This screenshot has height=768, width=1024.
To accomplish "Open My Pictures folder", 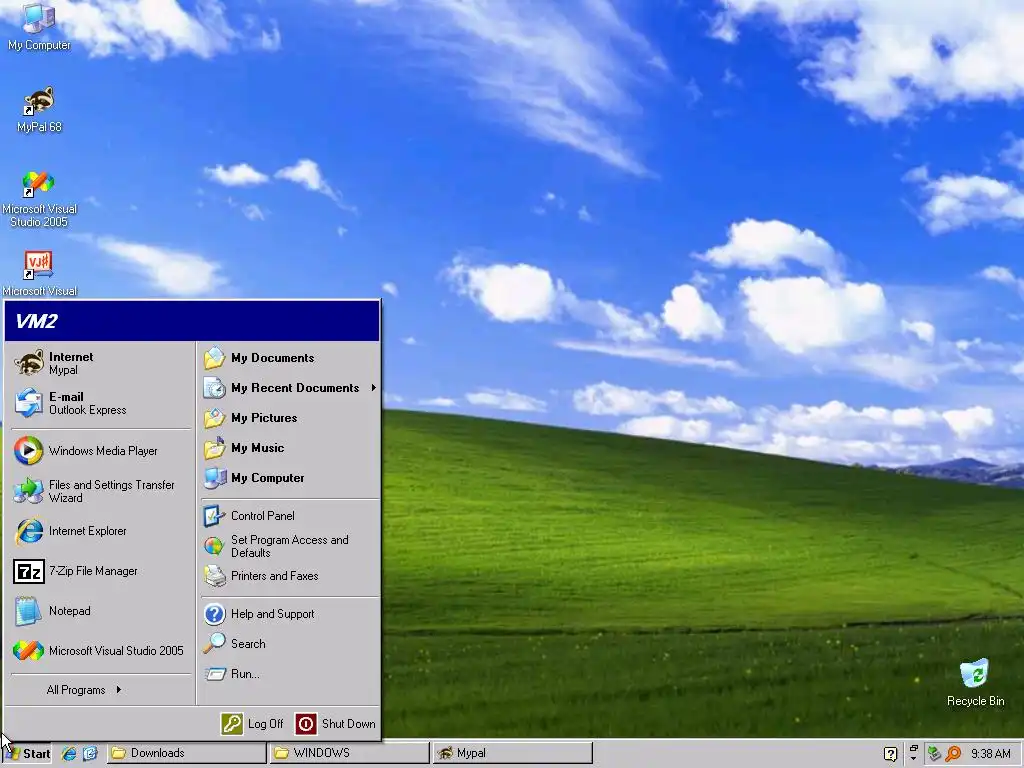I will click(x=290, y=418).
